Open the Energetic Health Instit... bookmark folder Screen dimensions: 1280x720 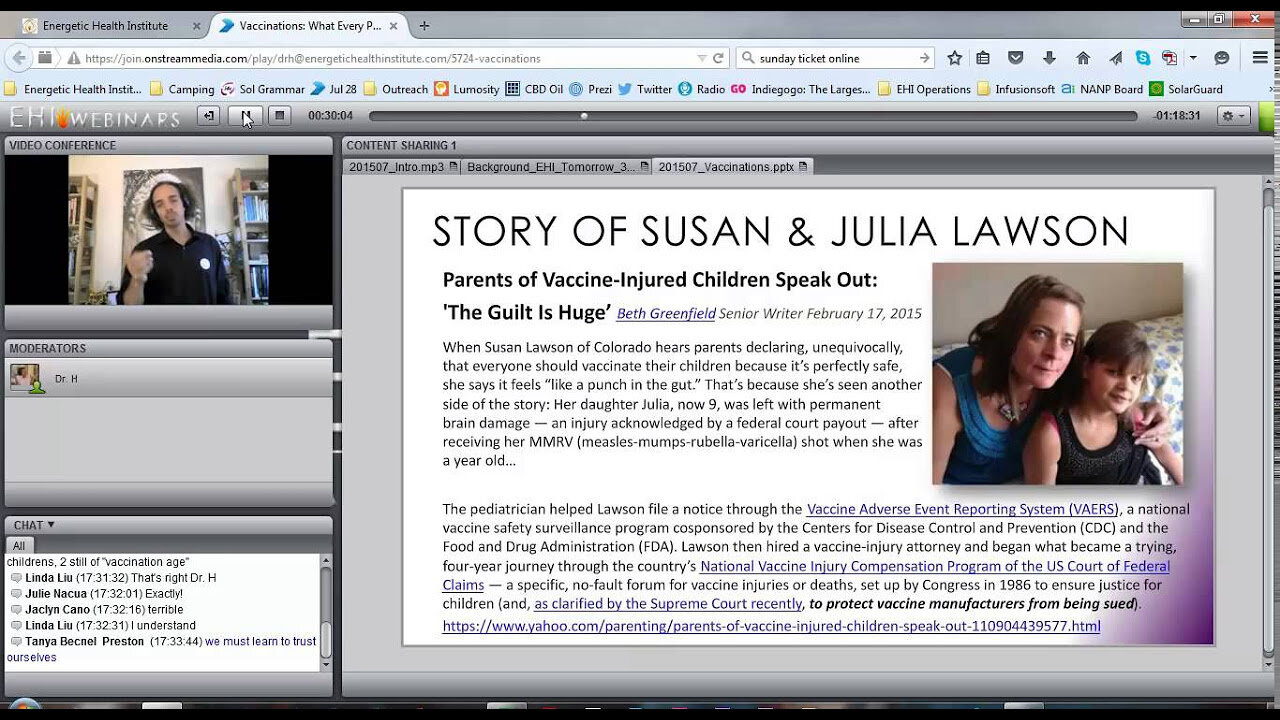(x=74, y=89)
